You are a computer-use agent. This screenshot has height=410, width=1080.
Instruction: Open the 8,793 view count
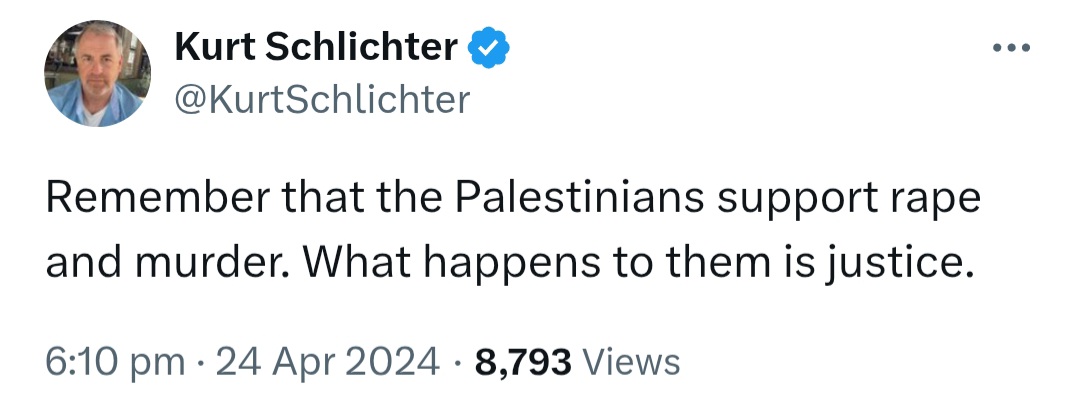523,362
